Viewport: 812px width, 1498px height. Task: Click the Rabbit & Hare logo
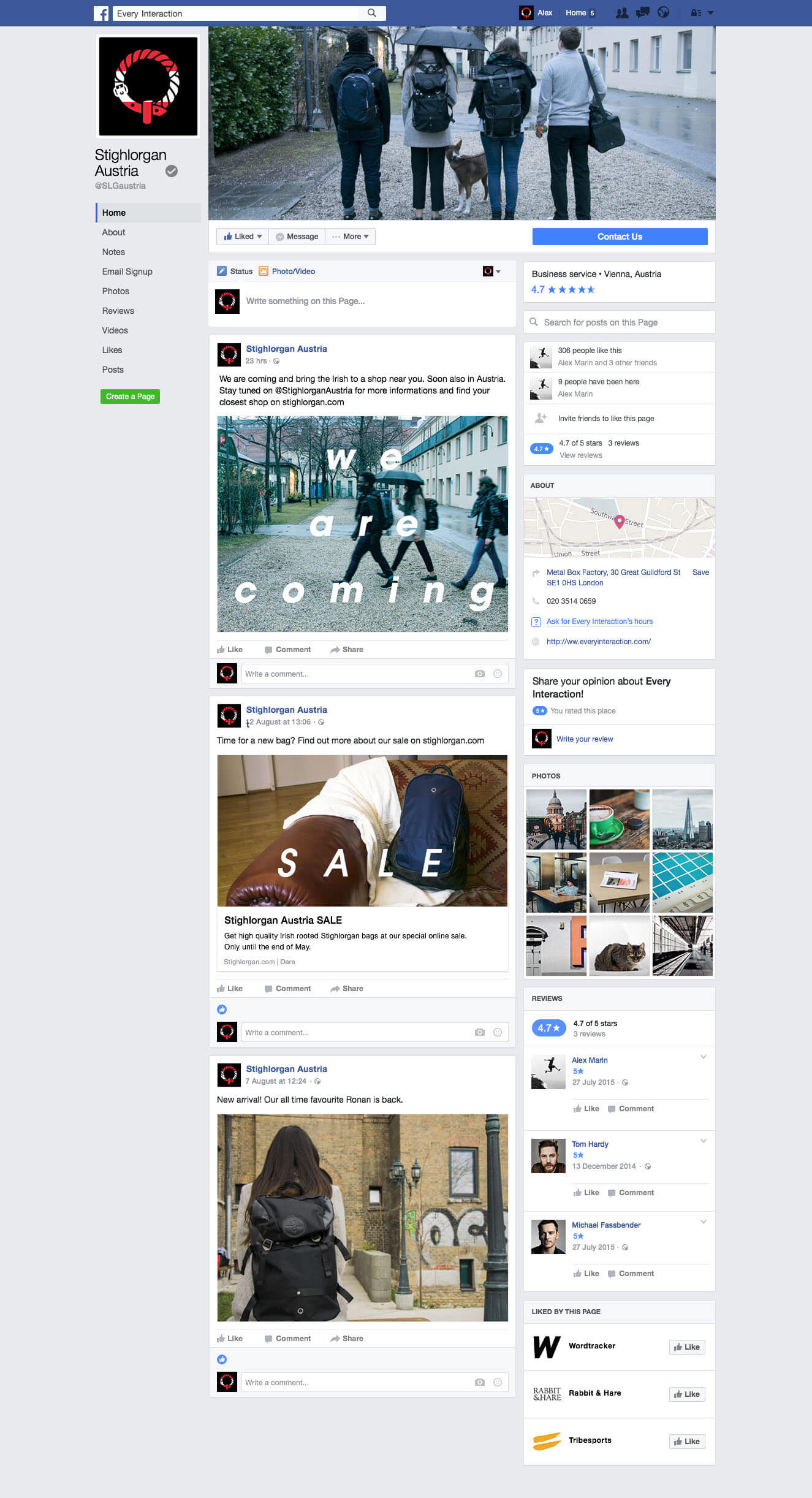(547, 1394)
